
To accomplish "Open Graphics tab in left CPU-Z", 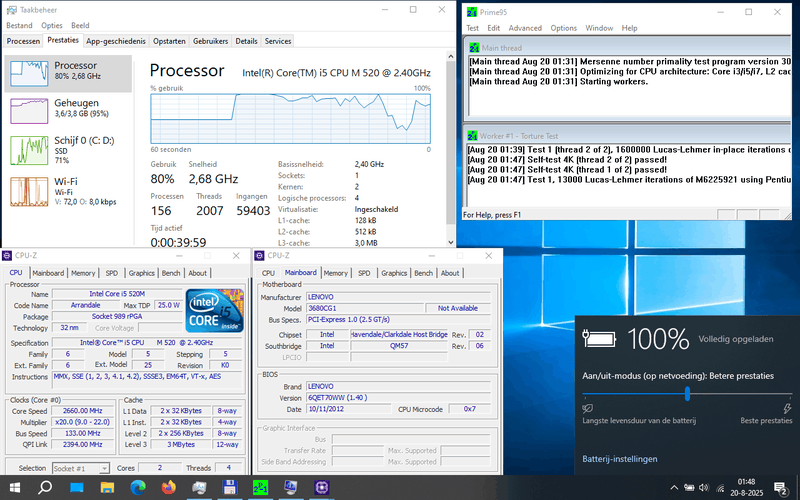I will point(141,273).
